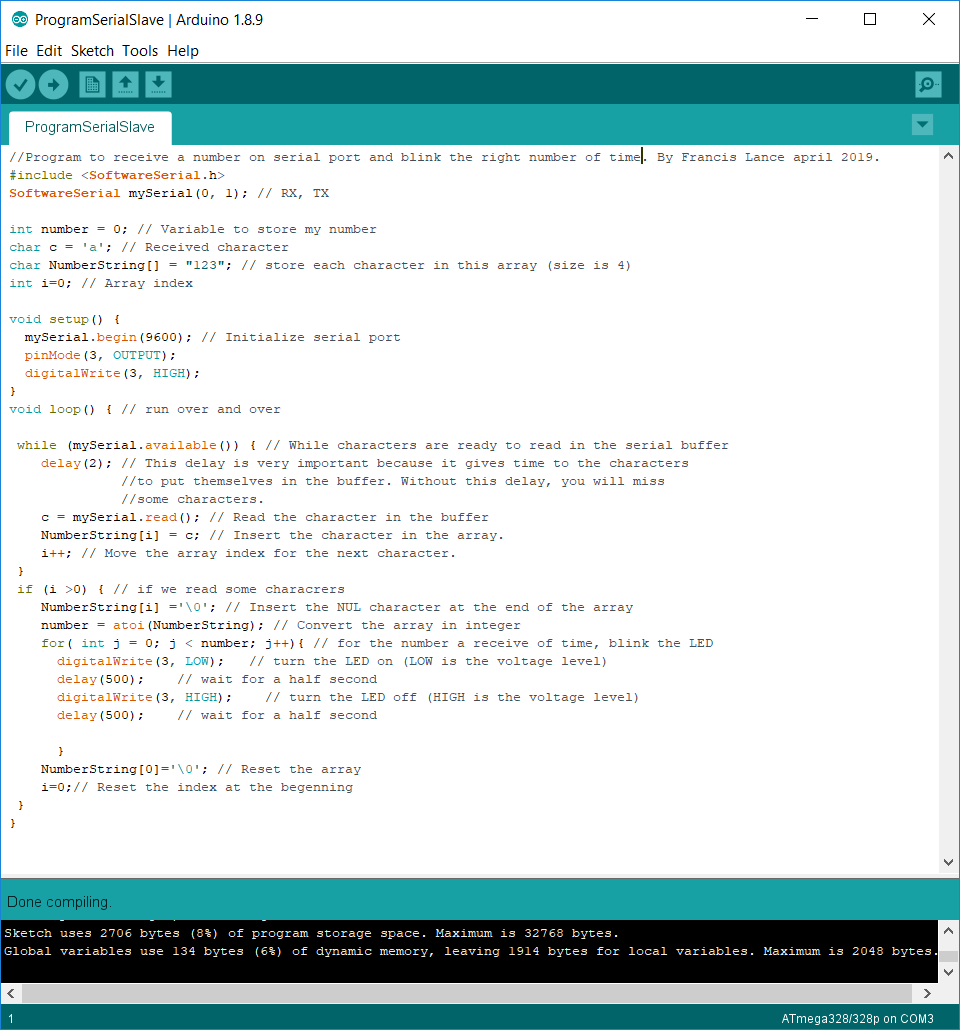
Task: Click 'mySerial.begin(9600);' line
Action: tap(212, 337)
